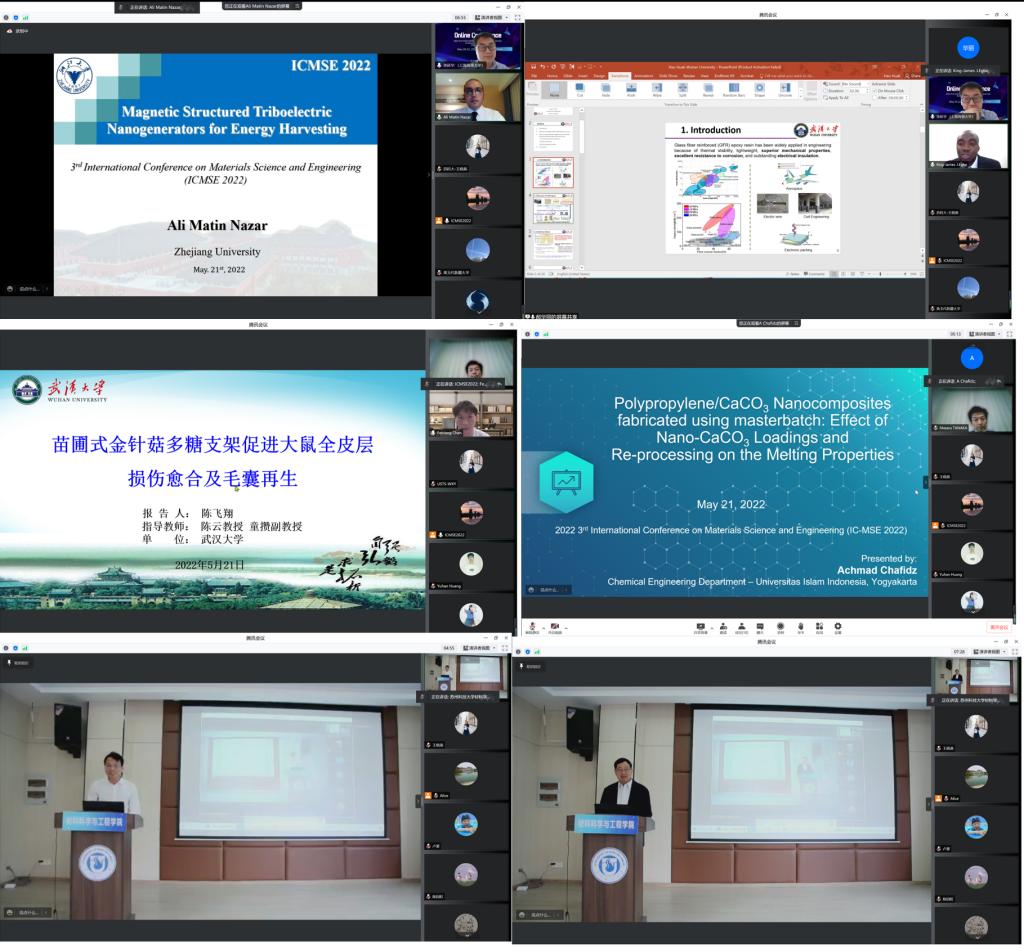The image size is (1024, 948).
Task: Open speaker view dropdown in Ali Matin Nazar window
Action: pyautogui.click(x=492, y=18)
